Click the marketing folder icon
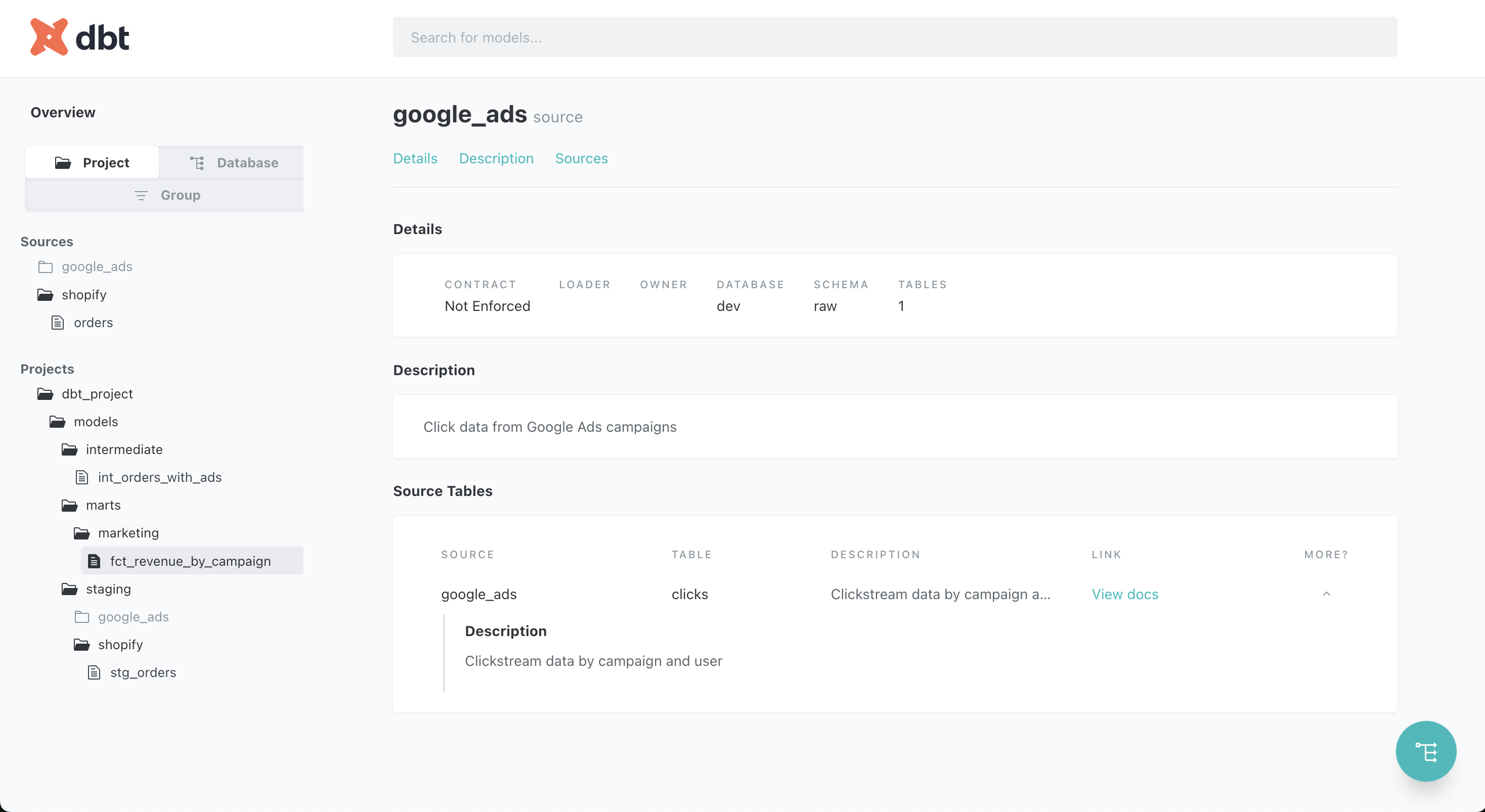Screen dimensions: 1485x812 point(81,533)
